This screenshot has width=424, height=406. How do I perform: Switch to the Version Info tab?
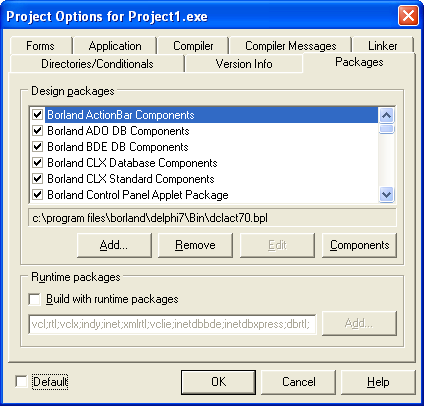244,64
